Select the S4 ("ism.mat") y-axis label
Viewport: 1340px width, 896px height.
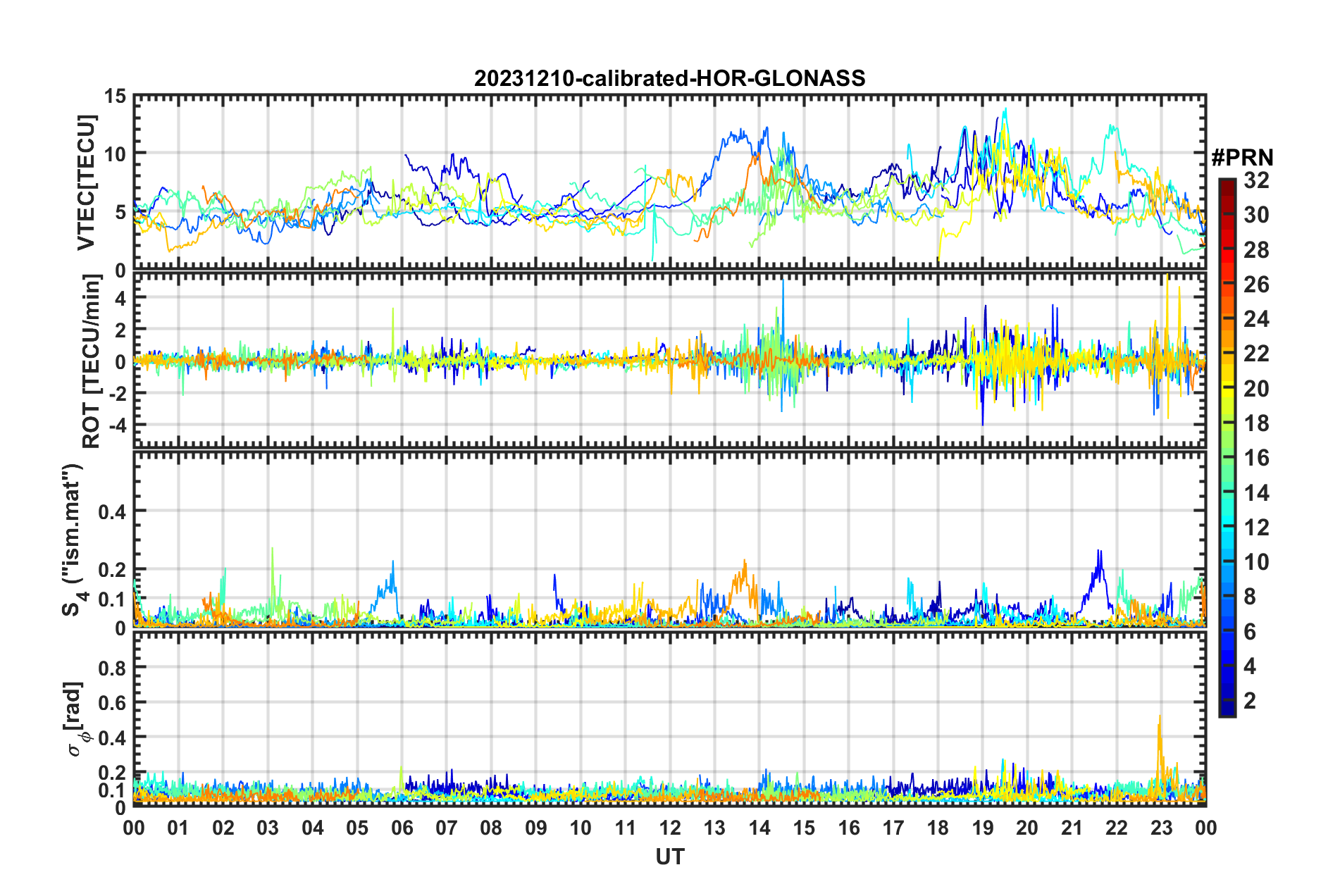(x=73, y=540)
